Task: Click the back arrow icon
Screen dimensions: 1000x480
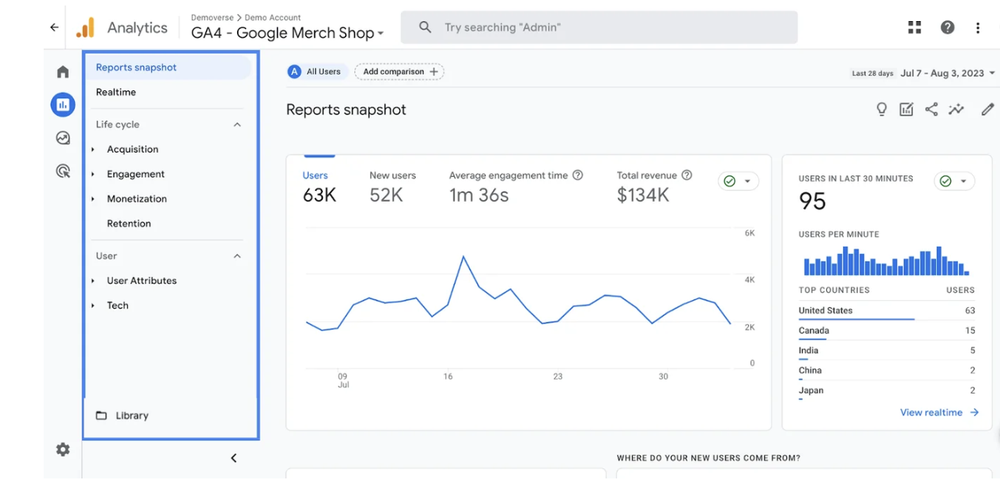Action: click(x=54, y=27)
